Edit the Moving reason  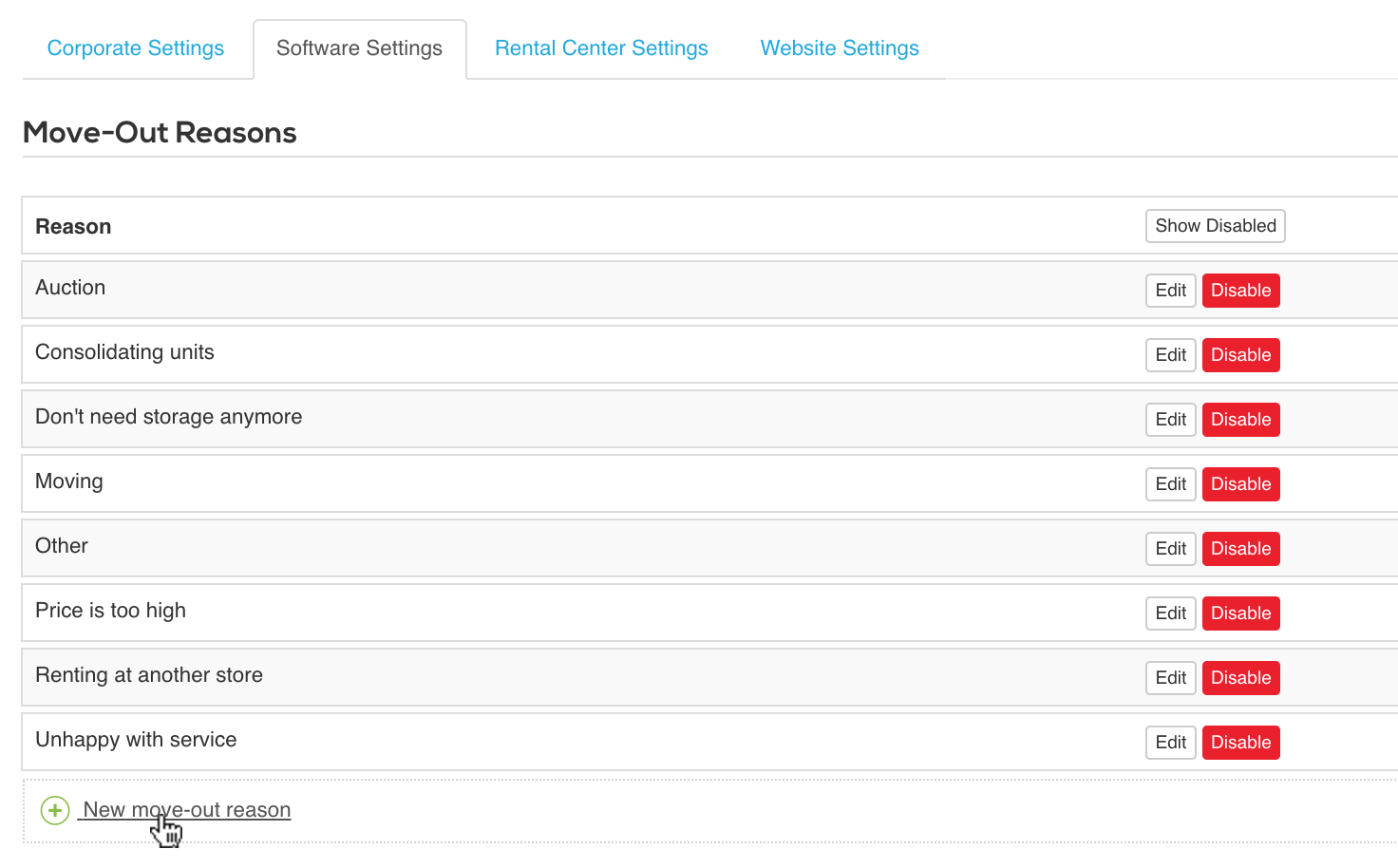(x=1170, y=484)
